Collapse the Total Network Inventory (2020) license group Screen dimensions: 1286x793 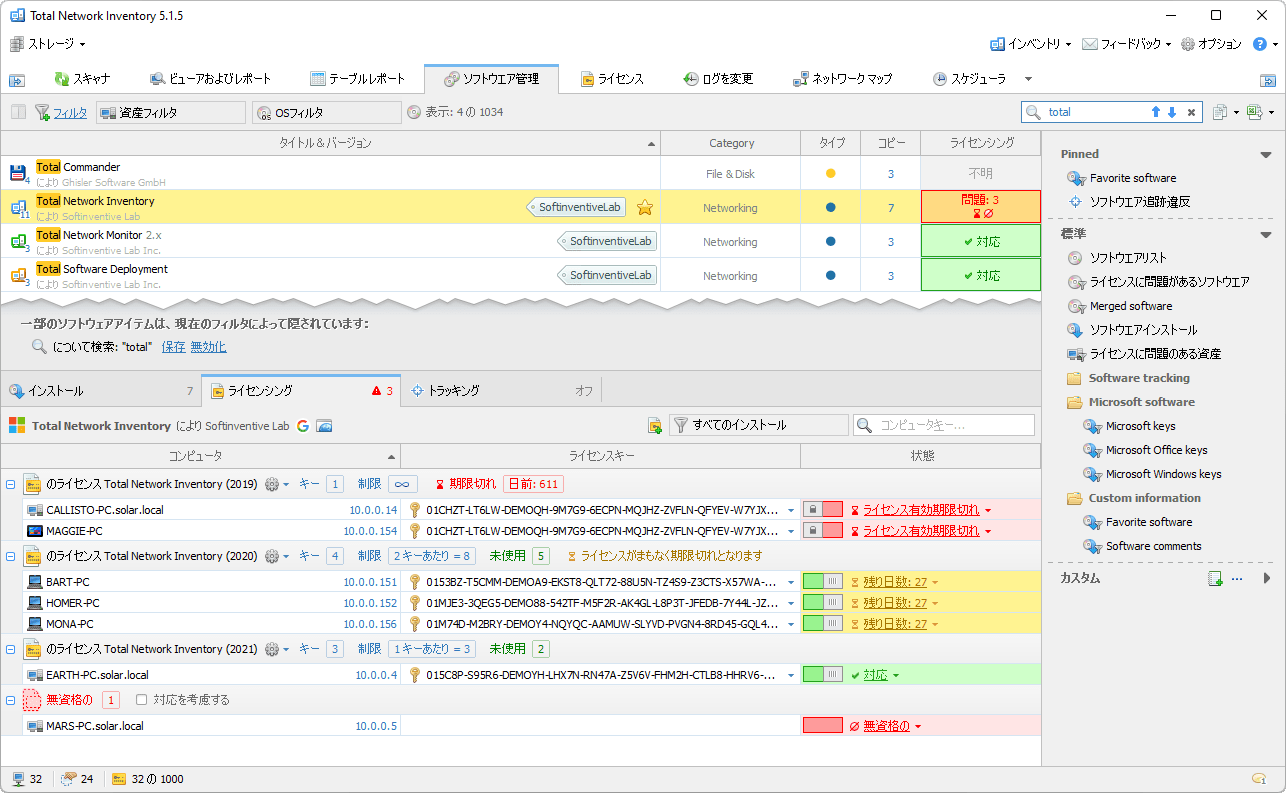(x=11, y=556)
